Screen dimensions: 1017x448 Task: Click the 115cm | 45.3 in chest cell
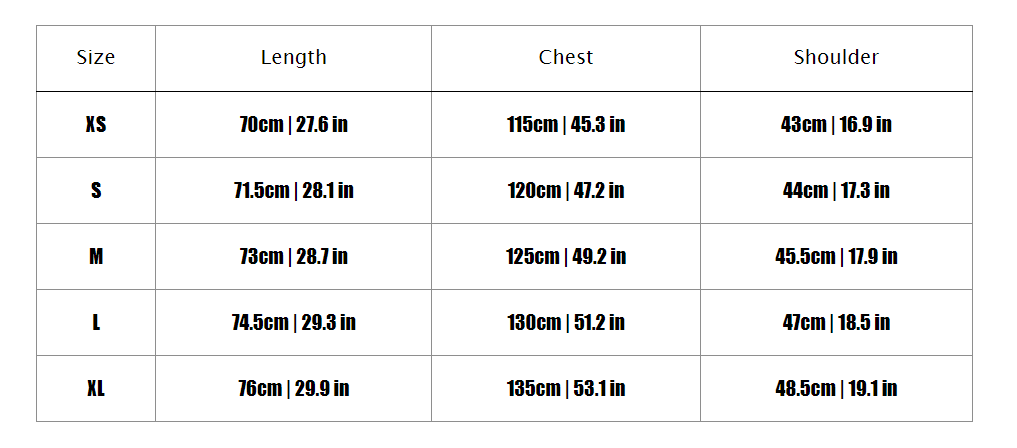tap(566, 125)
